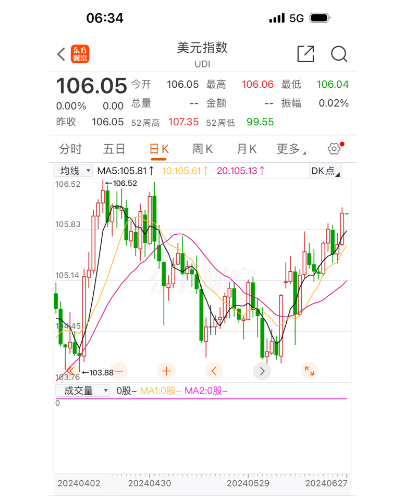This screenshot has height=500, width=394.
Task: Tap the current price 106.05
Action: point(92,86)
